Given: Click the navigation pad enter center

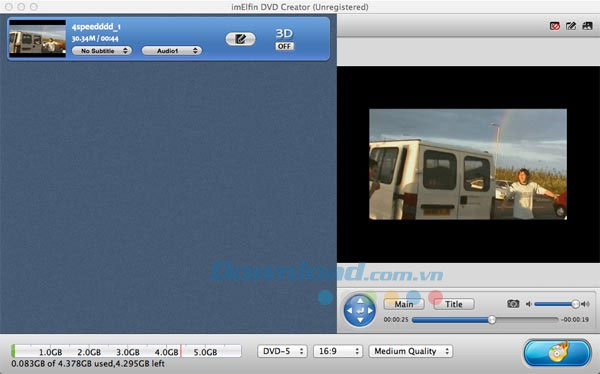Looking at the screenshot, I should point(360,310).
